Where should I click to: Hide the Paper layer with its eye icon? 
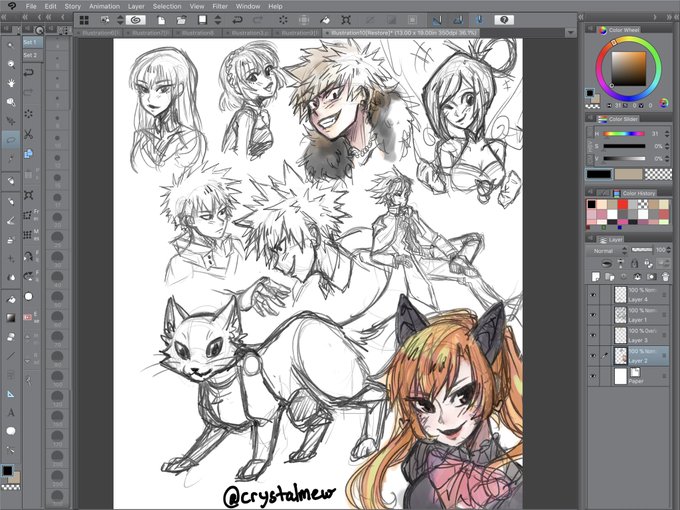[x=592, y=376]
